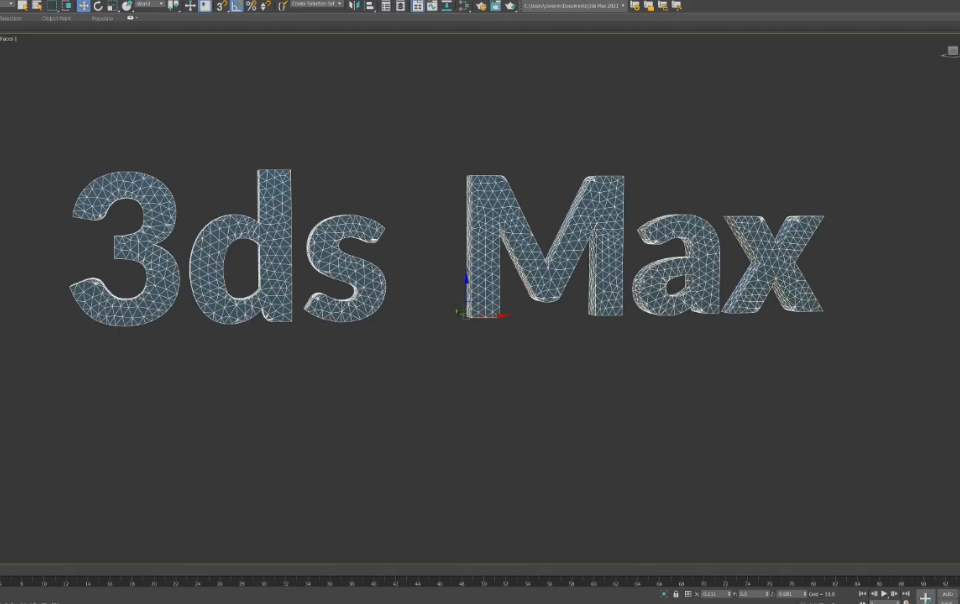The width and height of the screenshot is (960, 604).
Task: Click the Auto key button
Action: [x=947, y=594]
